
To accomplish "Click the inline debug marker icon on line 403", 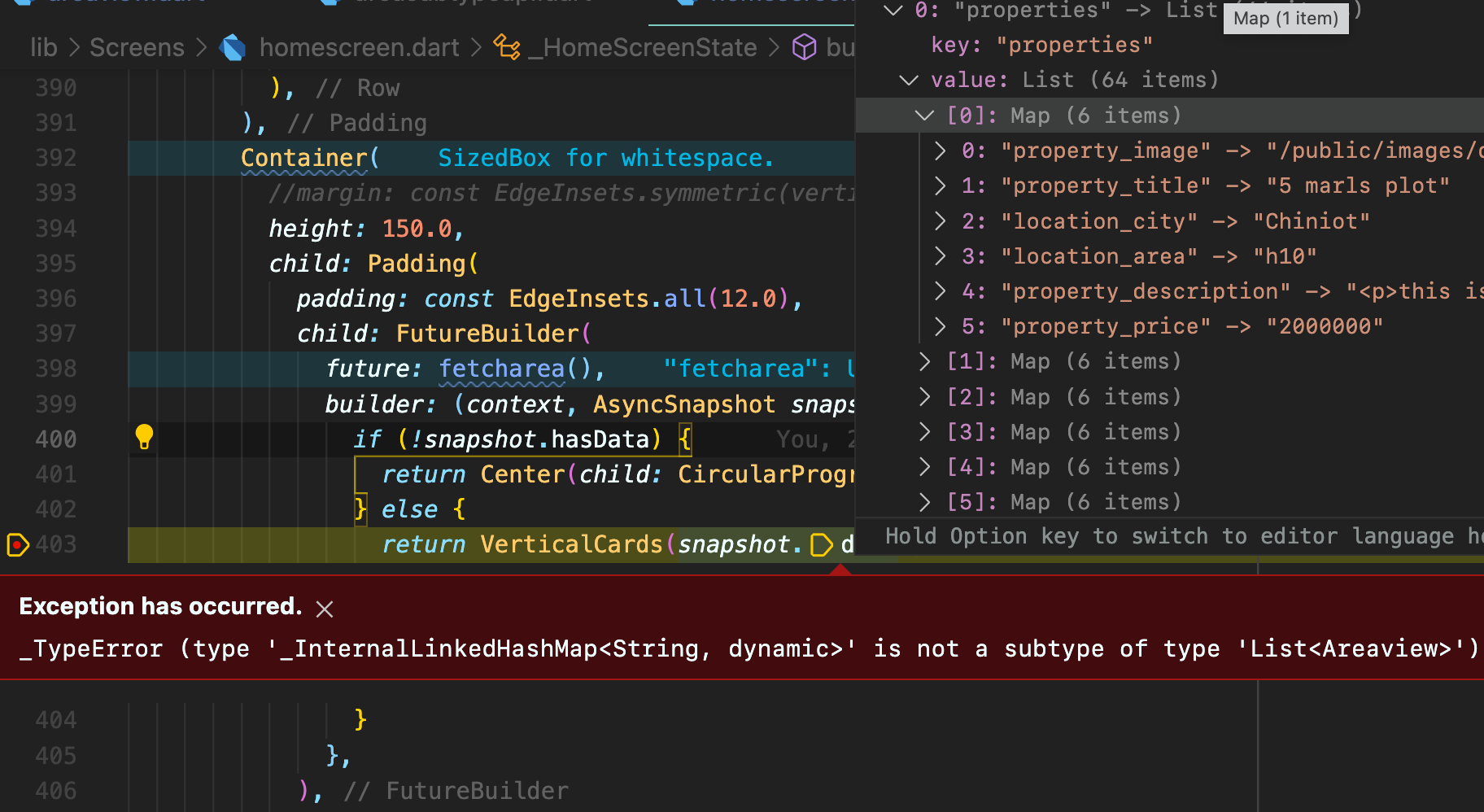I will [823, 544].
